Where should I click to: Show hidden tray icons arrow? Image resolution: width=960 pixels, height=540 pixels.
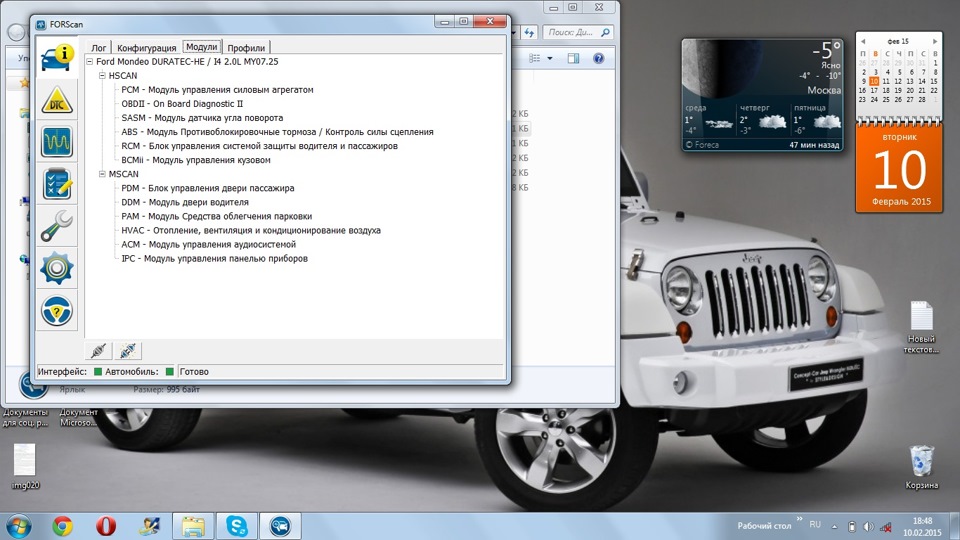[834, 527]
